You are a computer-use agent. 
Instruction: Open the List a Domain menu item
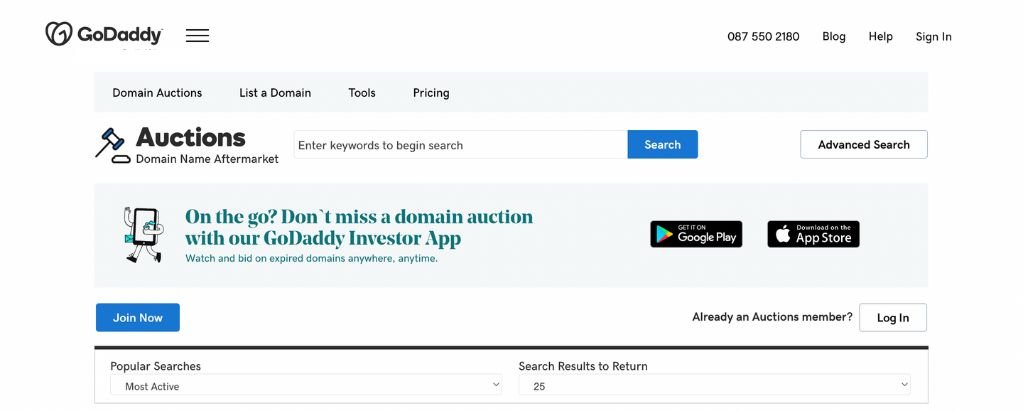coord(275,93)
